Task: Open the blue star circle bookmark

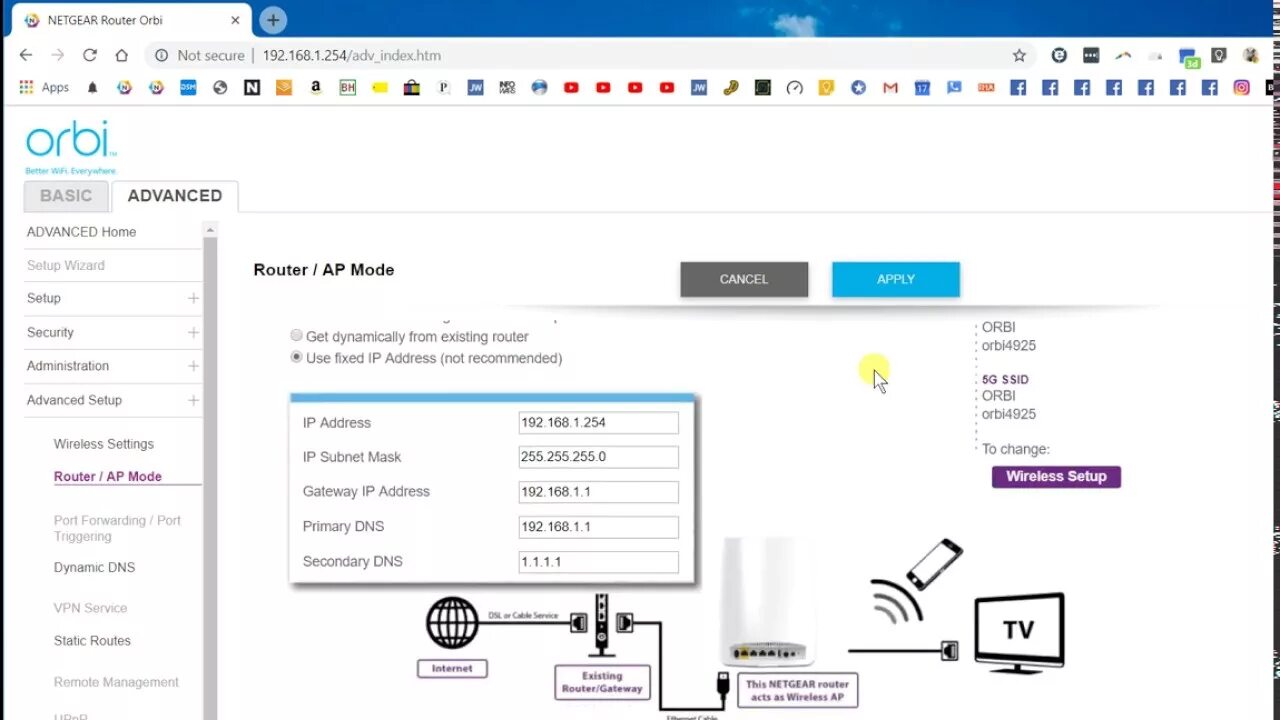Action: [x=858, y=88]
